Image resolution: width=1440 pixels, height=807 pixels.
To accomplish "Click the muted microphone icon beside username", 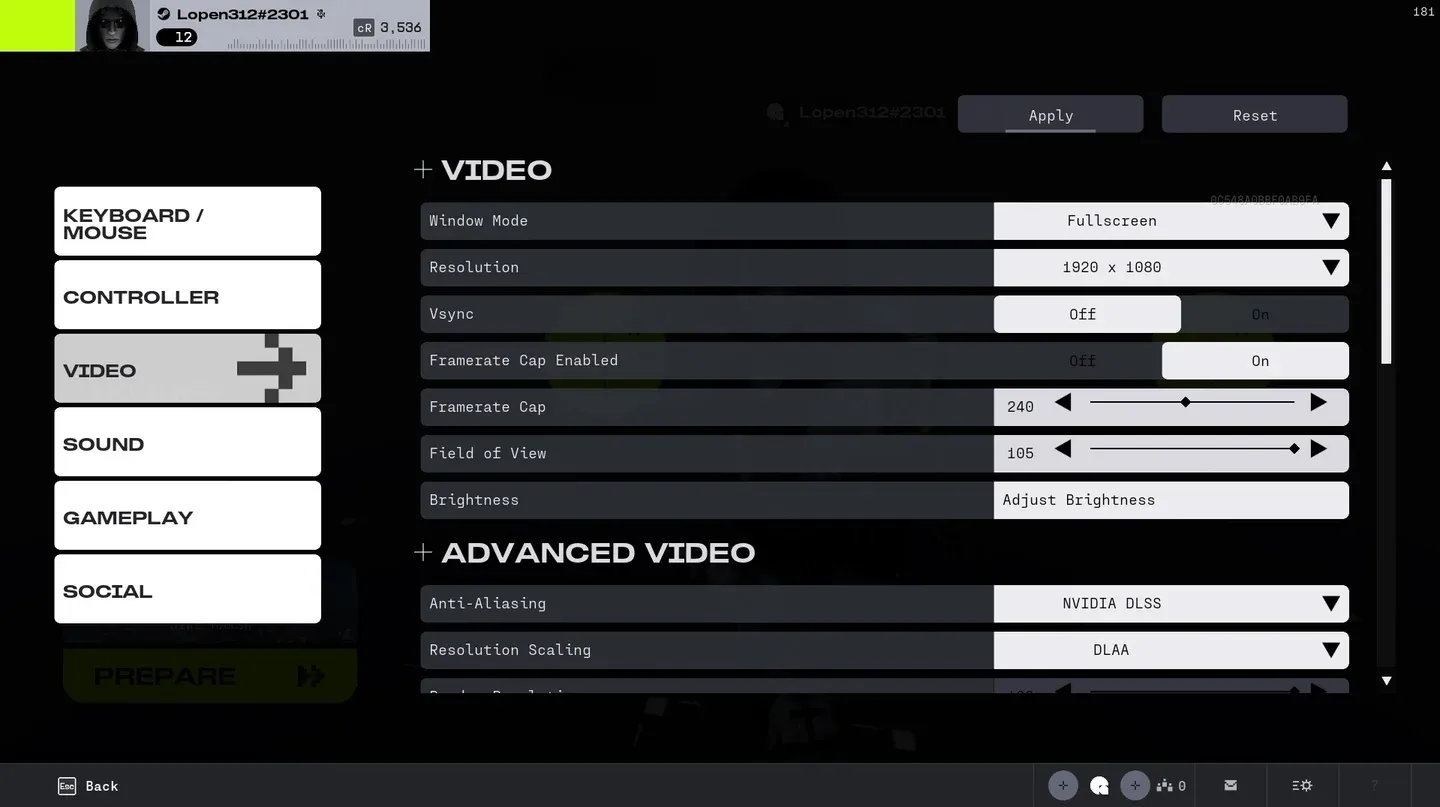I will tap(321, 14).
